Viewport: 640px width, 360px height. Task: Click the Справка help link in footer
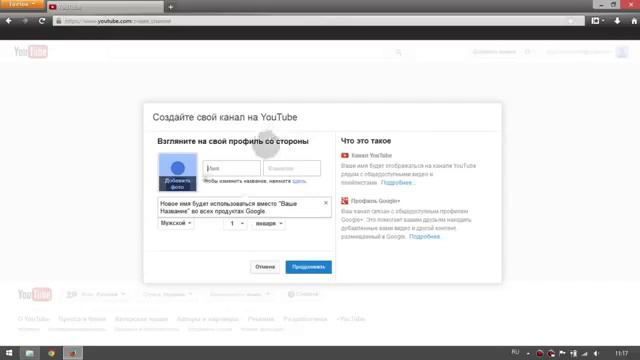(x=303, y=294)
